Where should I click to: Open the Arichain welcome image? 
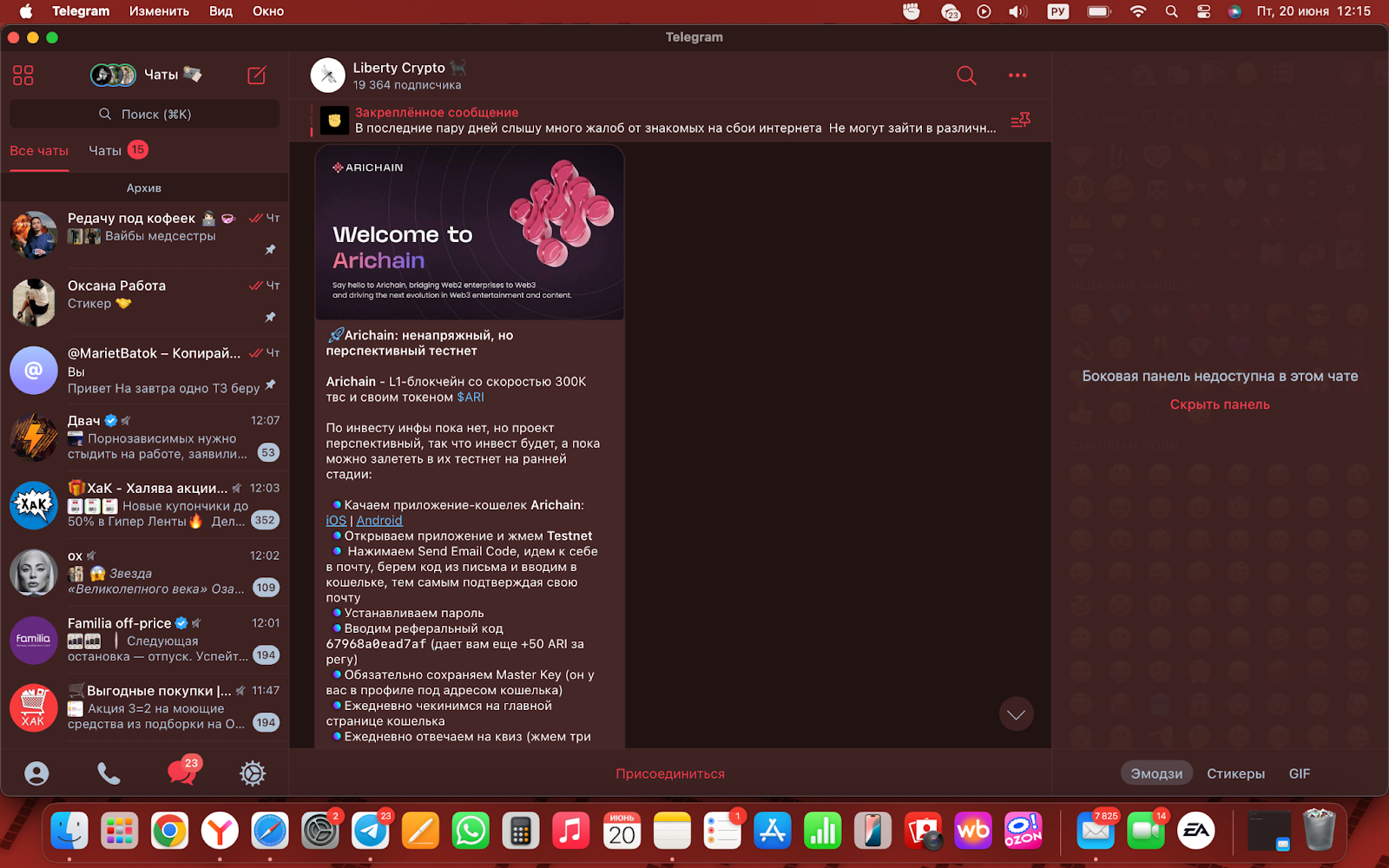point(470,233)
